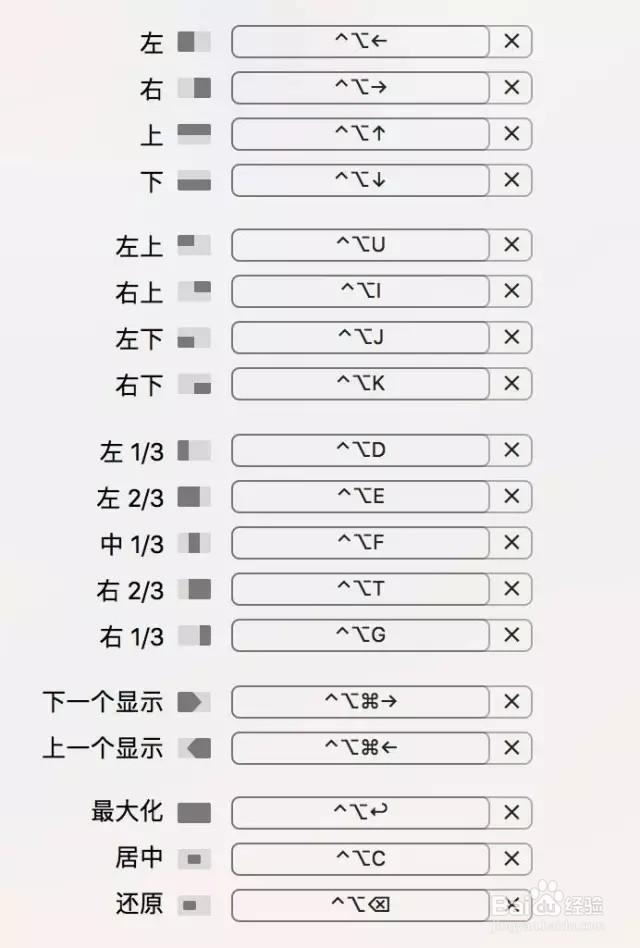Clear the 最大化 shortcut using its X button
This screenshot has width=640, height=948.
[510, 813]
